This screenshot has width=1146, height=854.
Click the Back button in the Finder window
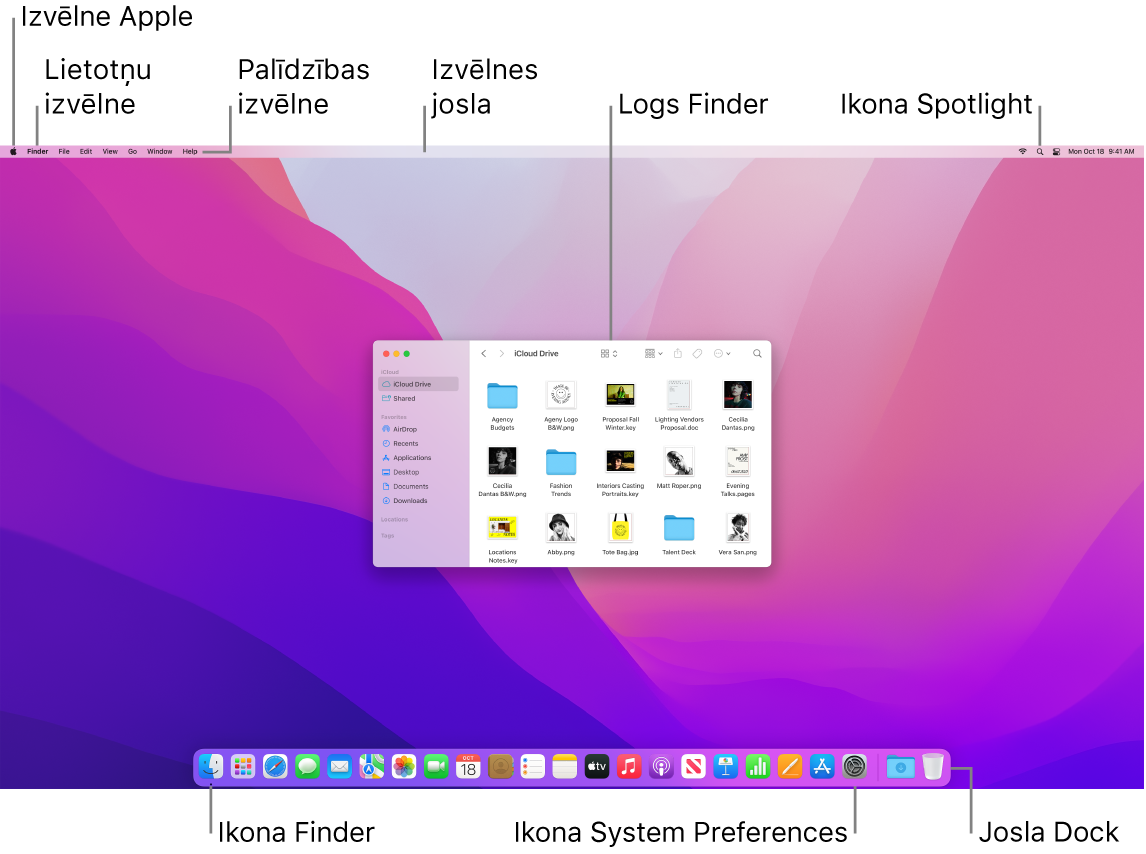(484, 353)
